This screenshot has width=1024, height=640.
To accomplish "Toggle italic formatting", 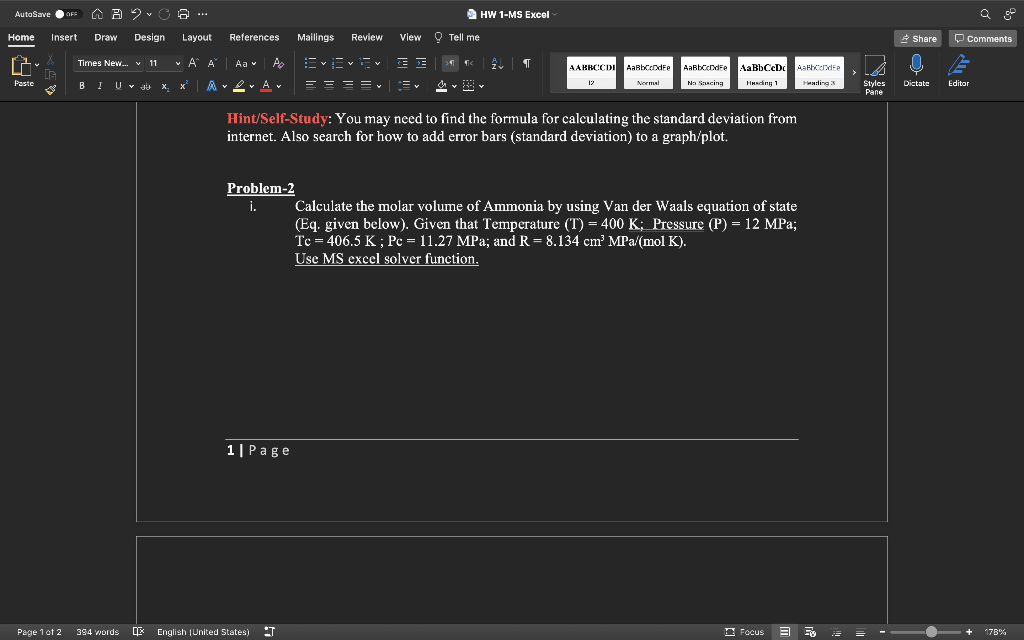I will coord(100,86).
